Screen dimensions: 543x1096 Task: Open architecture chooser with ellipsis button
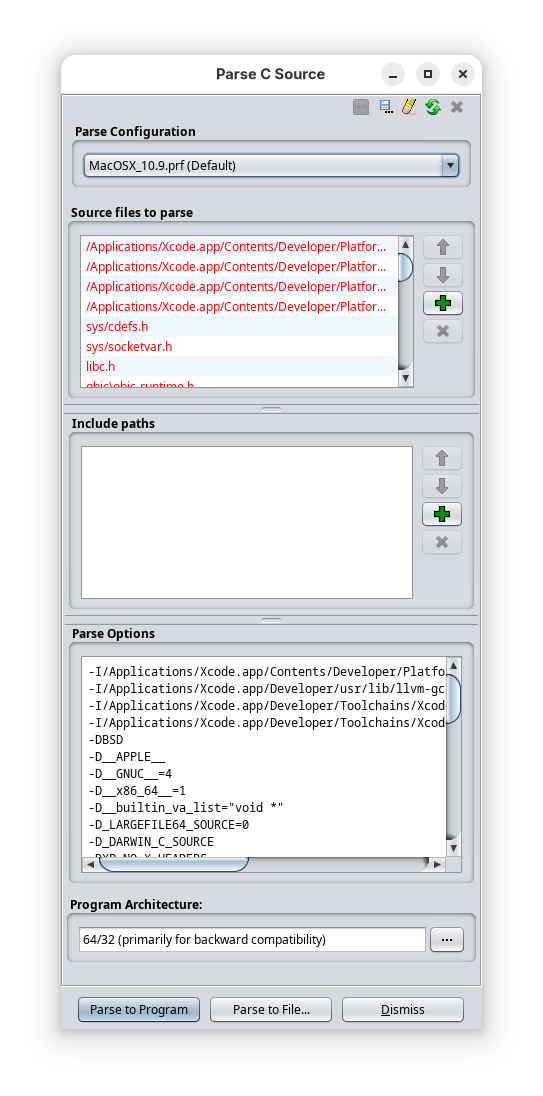tap(447, 940)
